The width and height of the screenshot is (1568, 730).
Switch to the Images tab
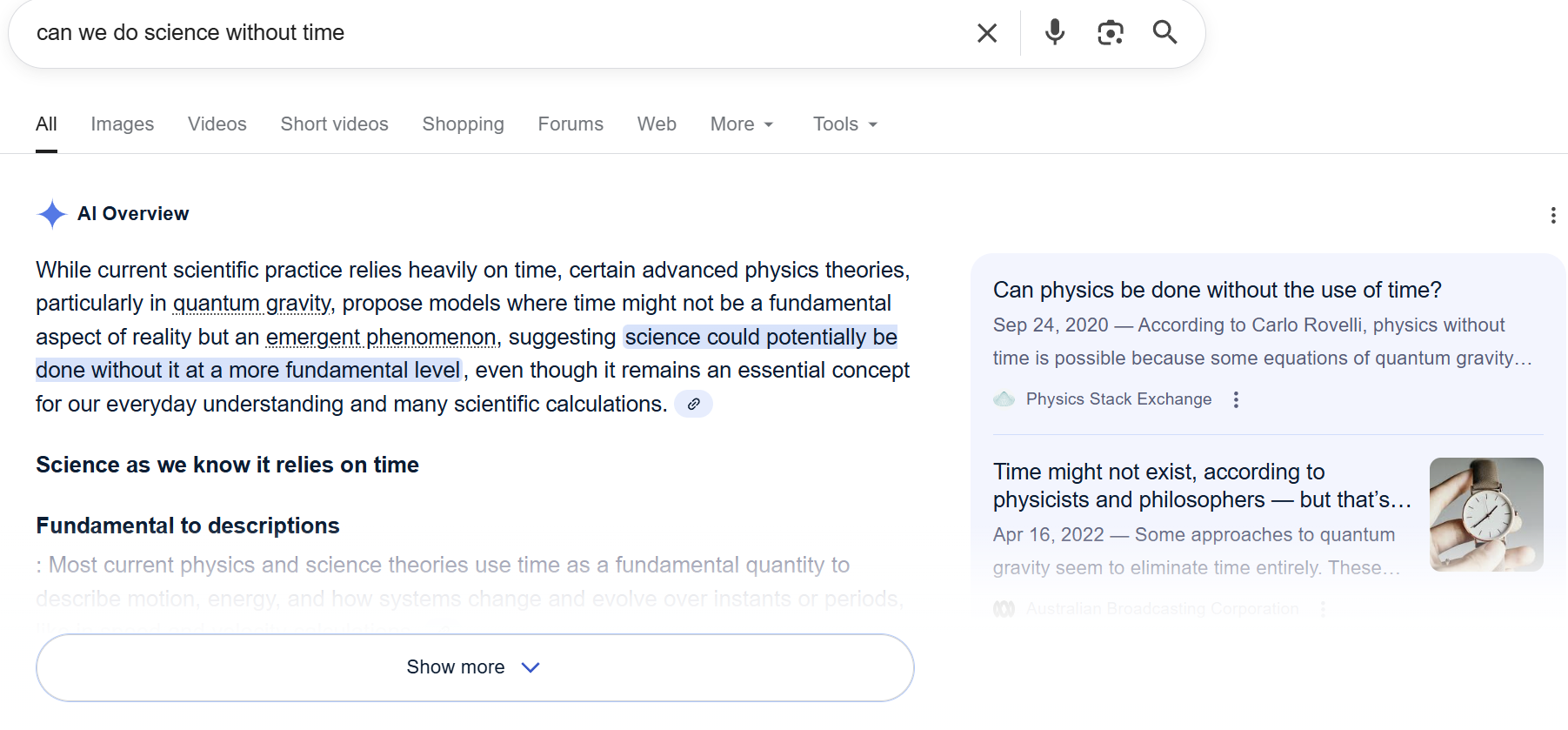click(x=123, y=124)
